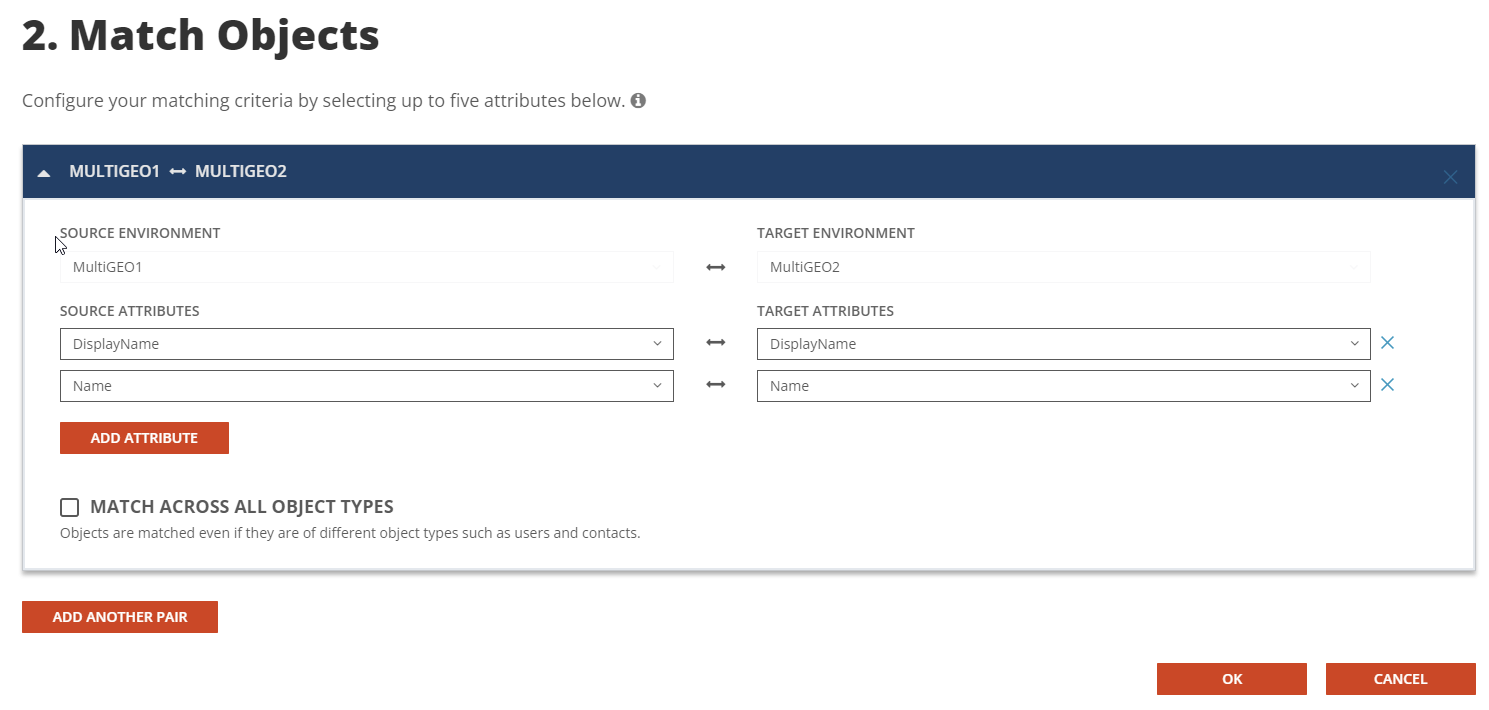Enable Match Across All Object Types checkbox
The width and height of the screenshot is (1489, 710).
70,507
